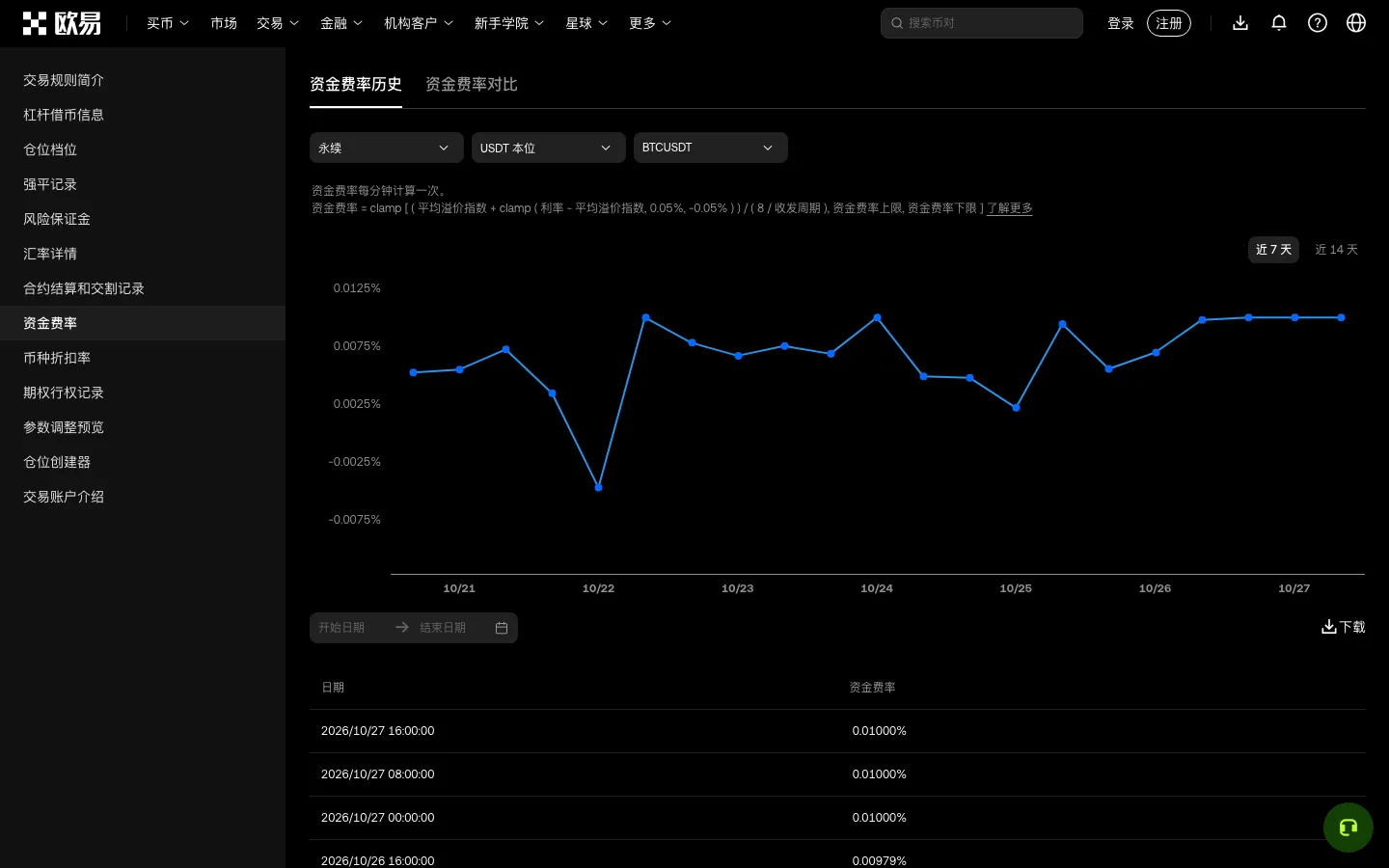Viewport: 1389px width, 868px height.
Task: Open 杠杆借币信息 in the sidebar
Action: [x=143, y=115]
